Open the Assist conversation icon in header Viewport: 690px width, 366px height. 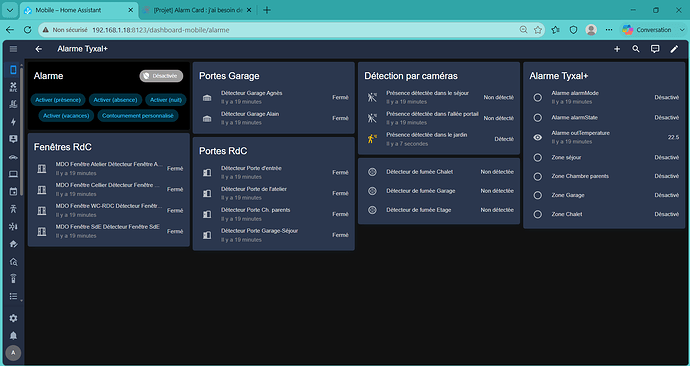655,49
